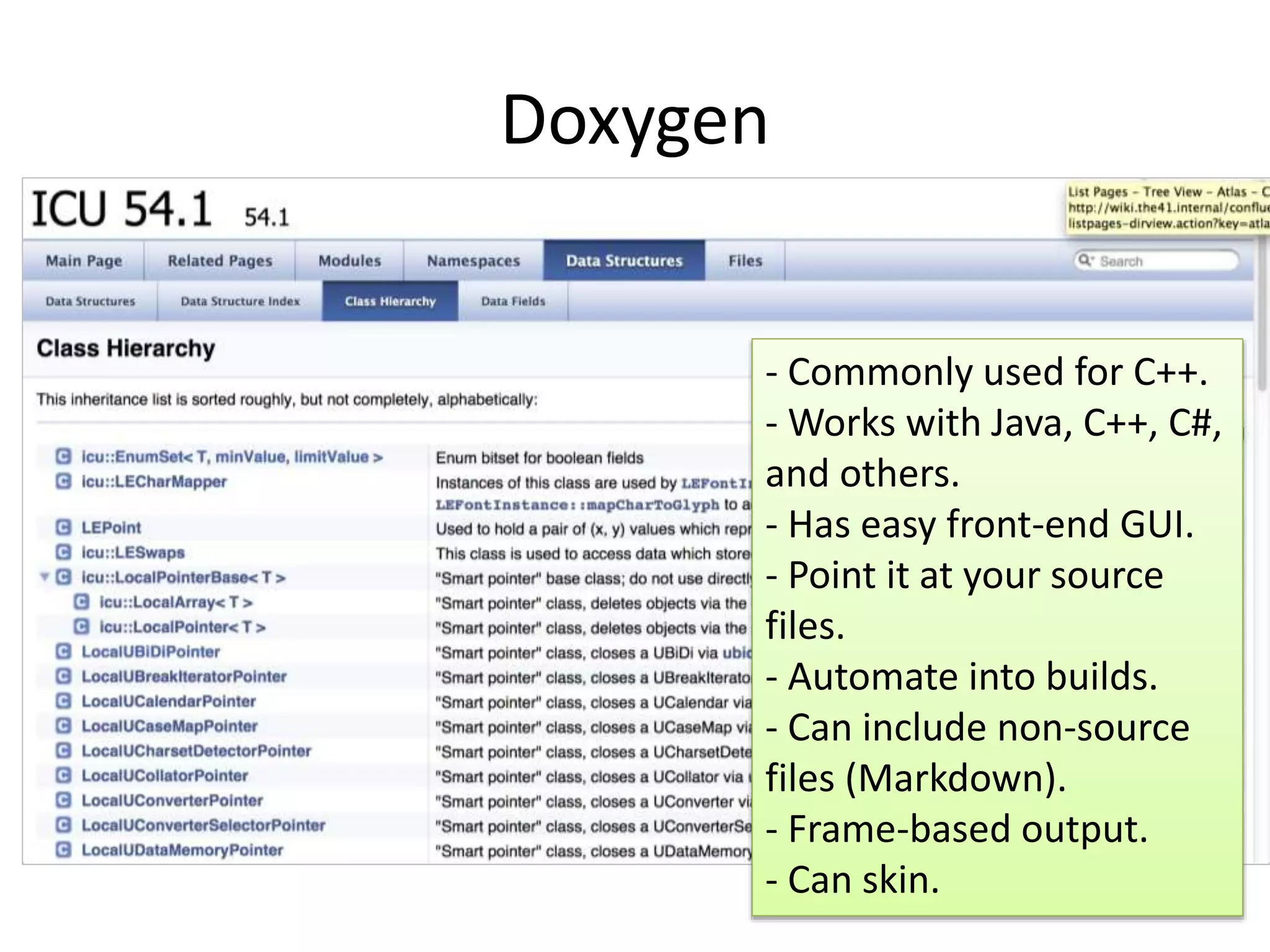Click the Class Hierarchy page heading
1270x952 pixels.
pos(126,348)
